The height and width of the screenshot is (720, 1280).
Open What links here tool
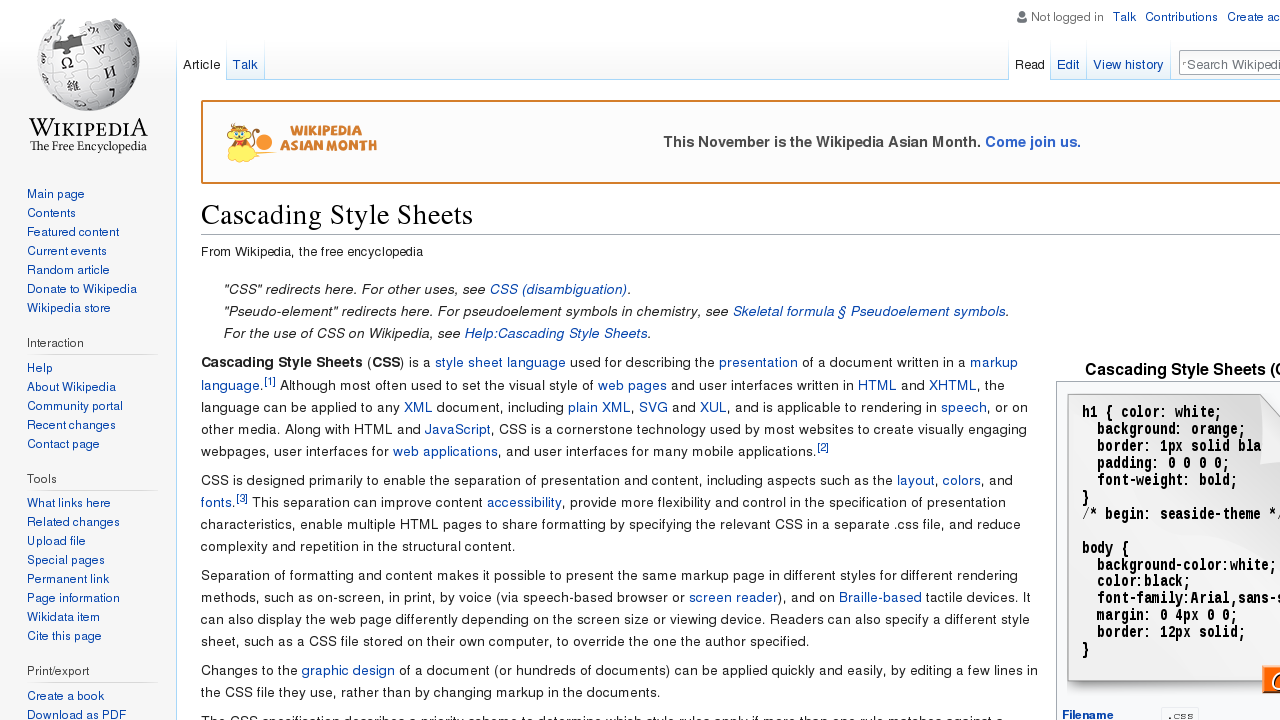tap(69, 503)
